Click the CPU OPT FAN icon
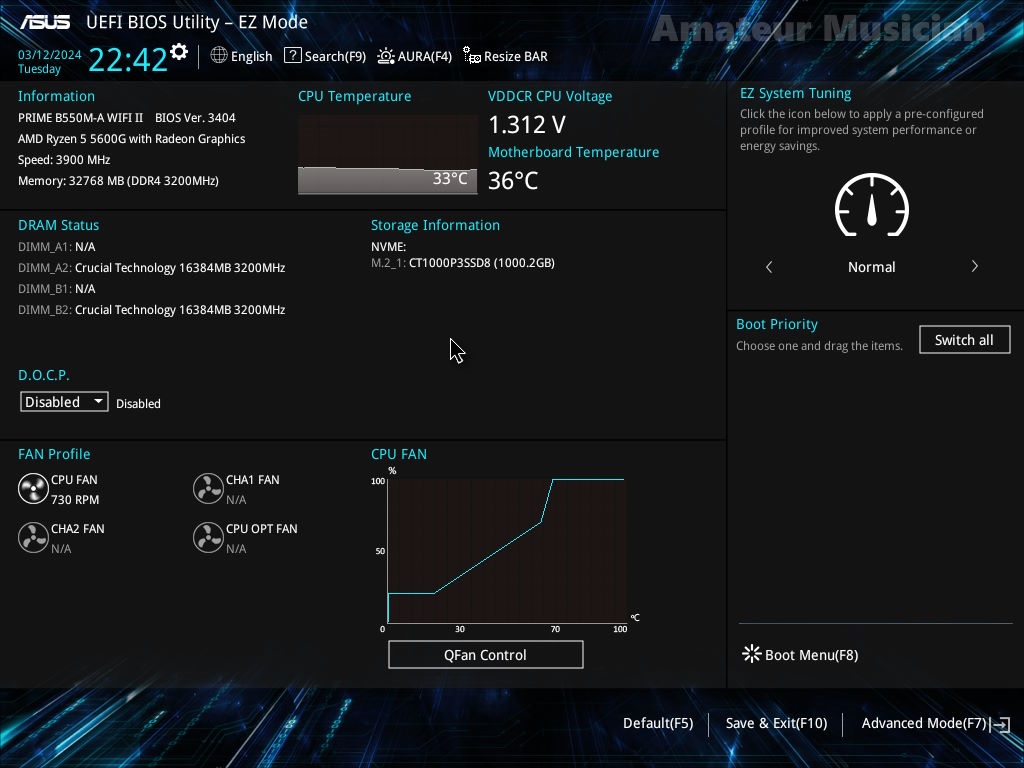The width and height of the screenshot is (1024, 768). pos(208,538)
